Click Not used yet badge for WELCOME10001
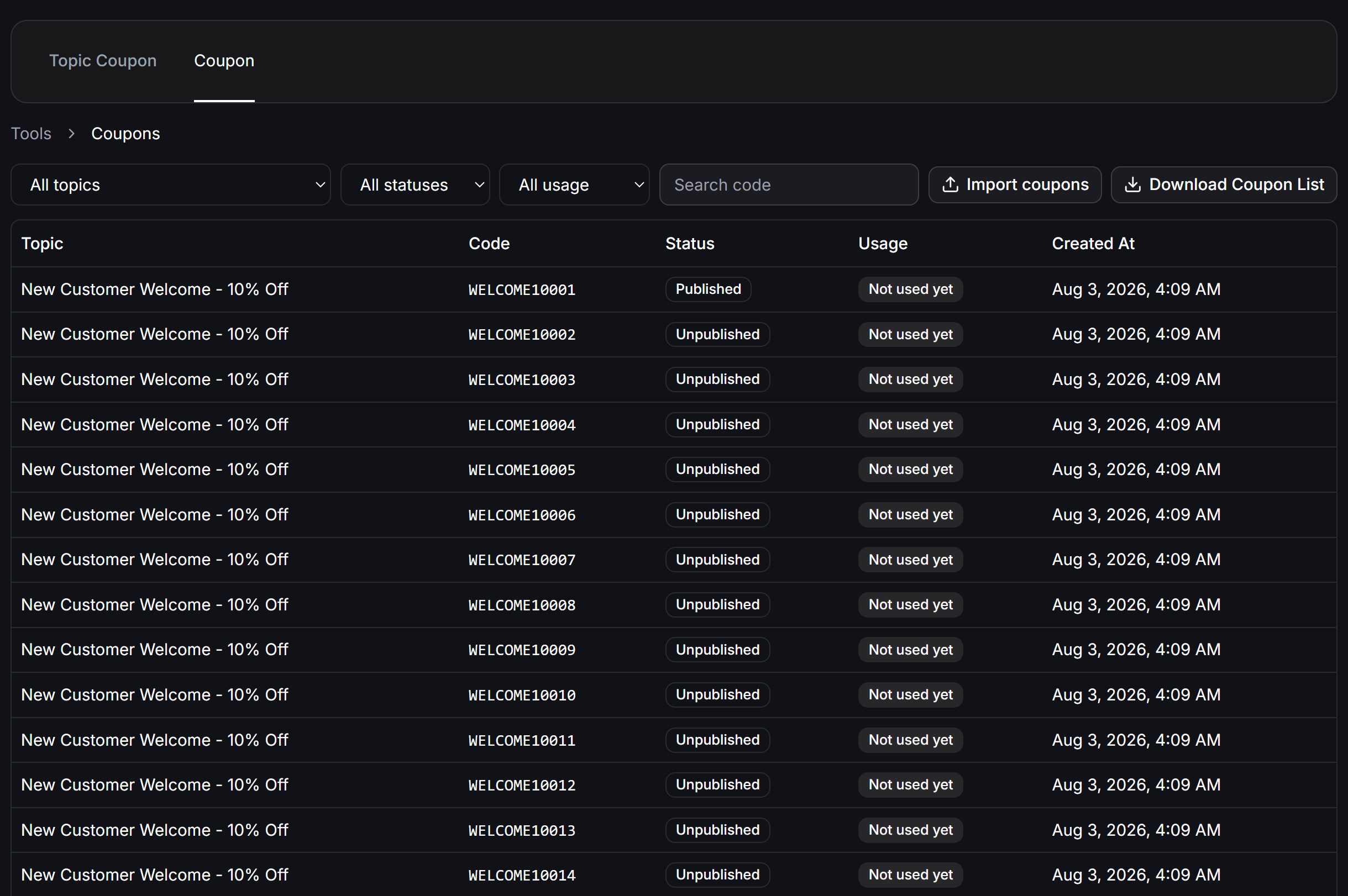The image size is (1348, 896). point(910,289)
